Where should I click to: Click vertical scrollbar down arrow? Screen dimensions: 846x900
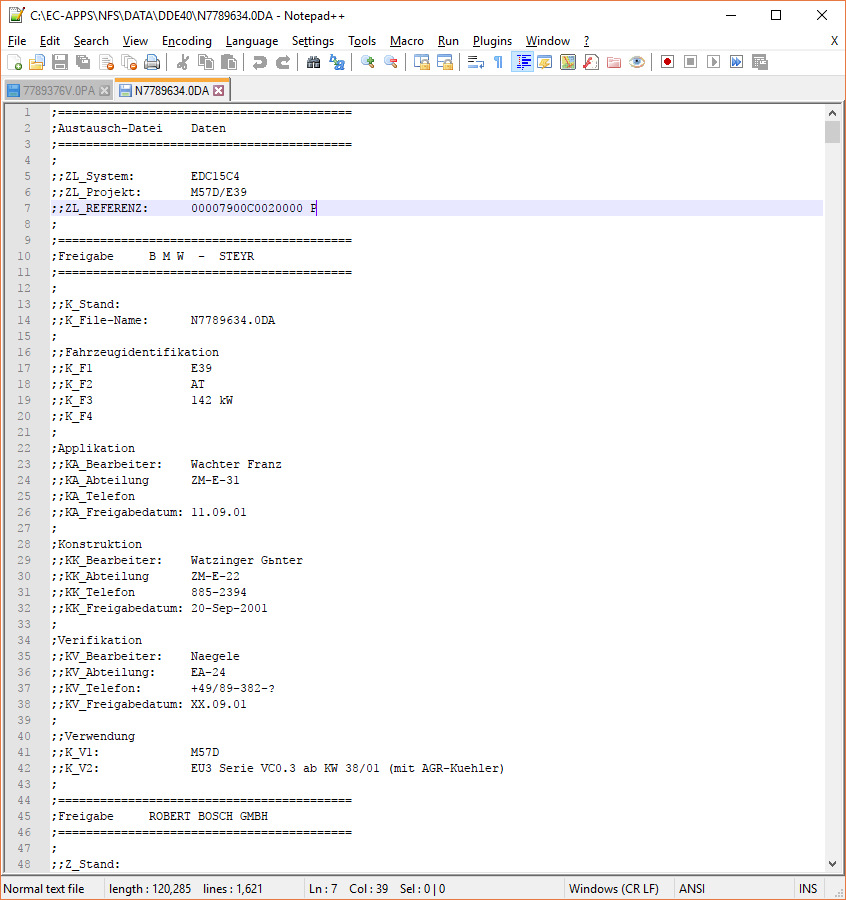[832, 864]
